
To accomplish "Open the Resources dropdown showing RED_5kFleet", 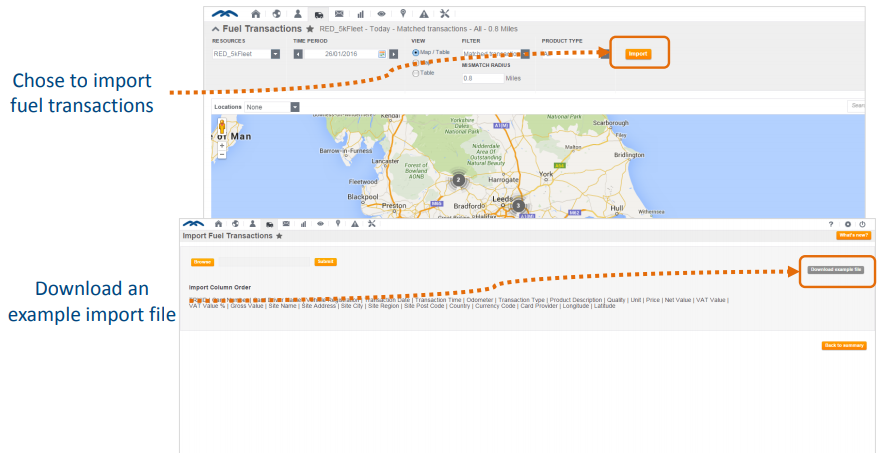I will 246,54.
